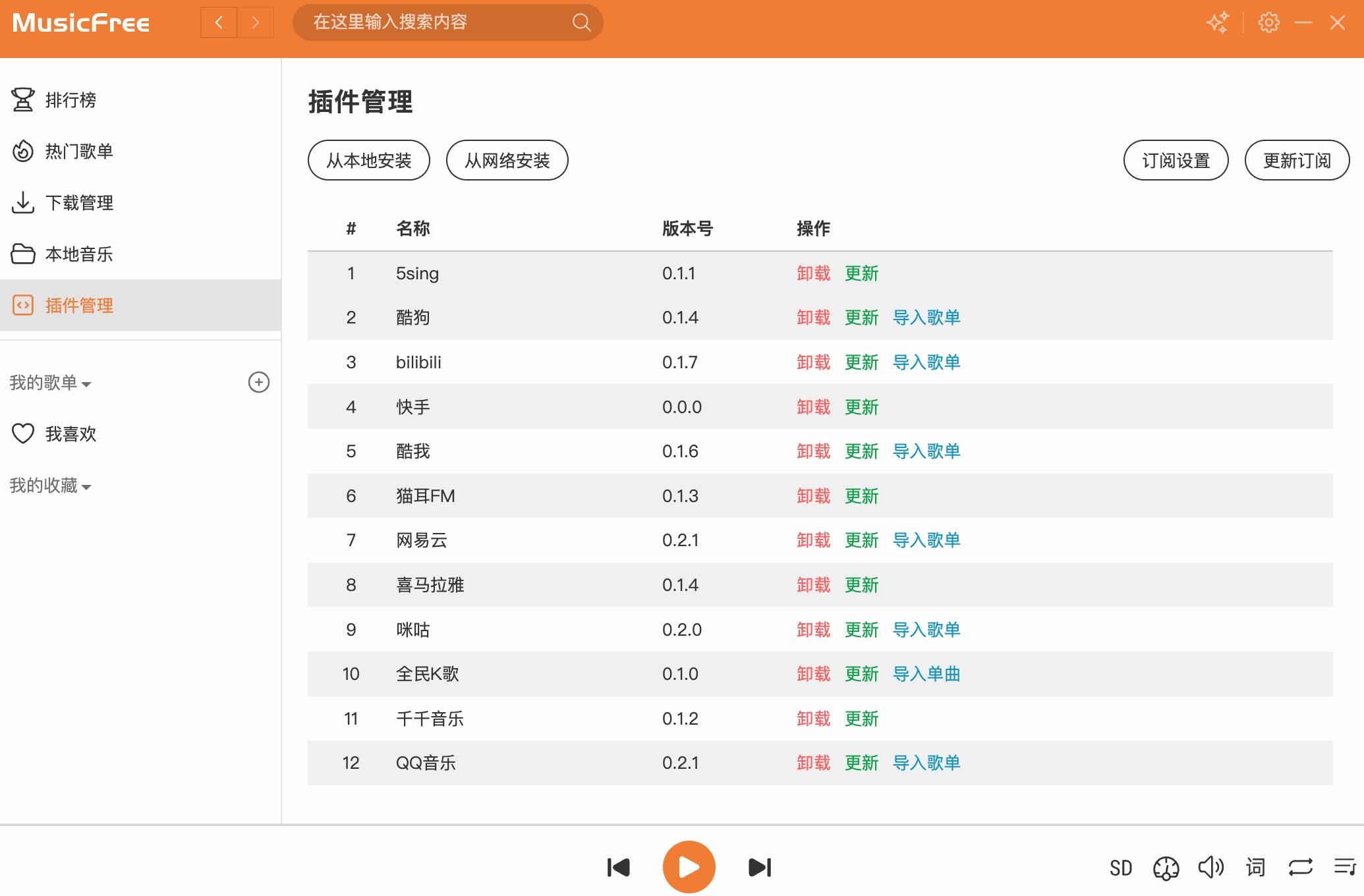
Task: Collapse 我的歌单 section
Action: (x=51, y=383)
